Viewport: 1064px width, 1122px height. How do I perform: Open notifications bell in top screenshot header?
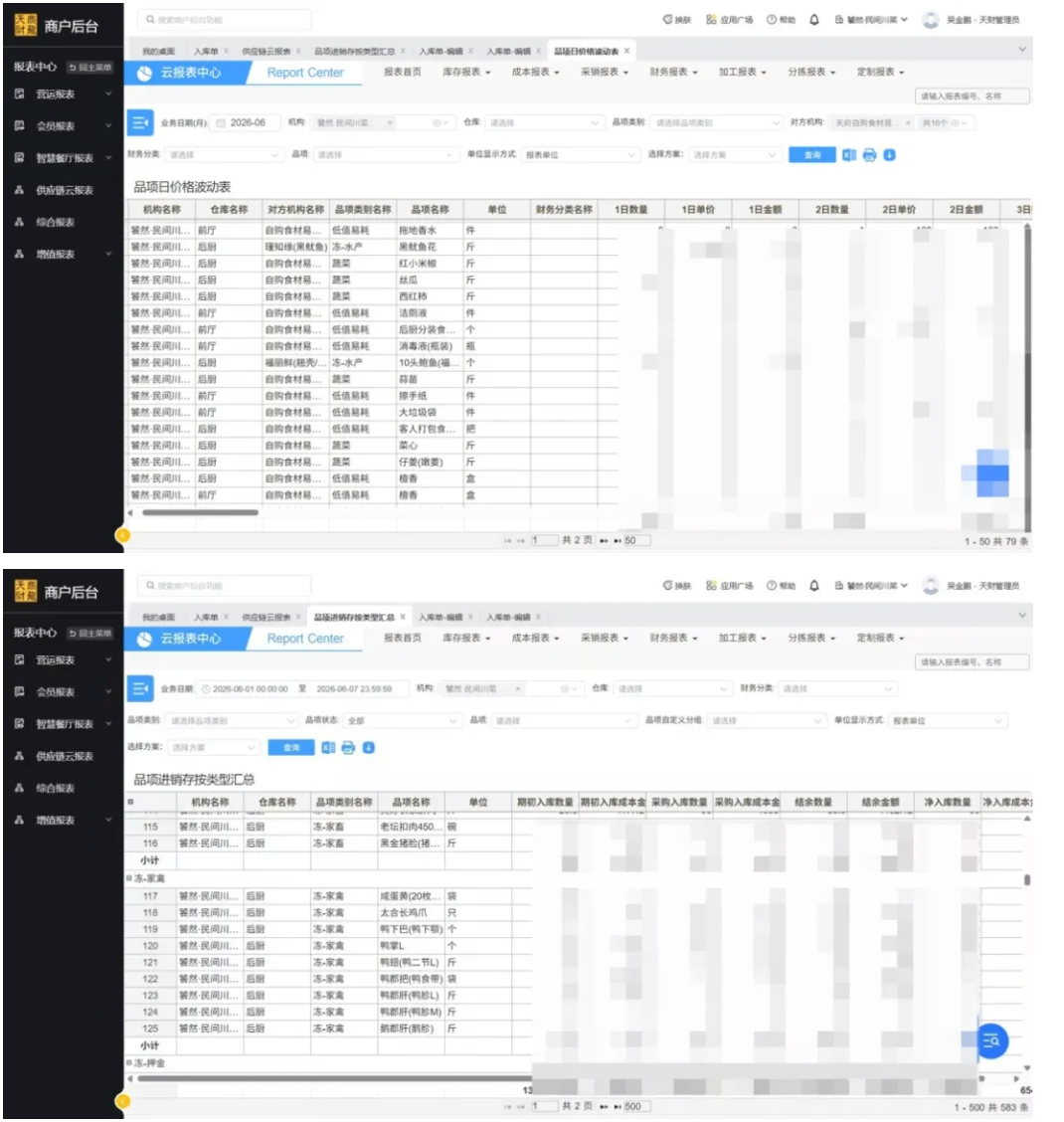(x=813, y=20)
